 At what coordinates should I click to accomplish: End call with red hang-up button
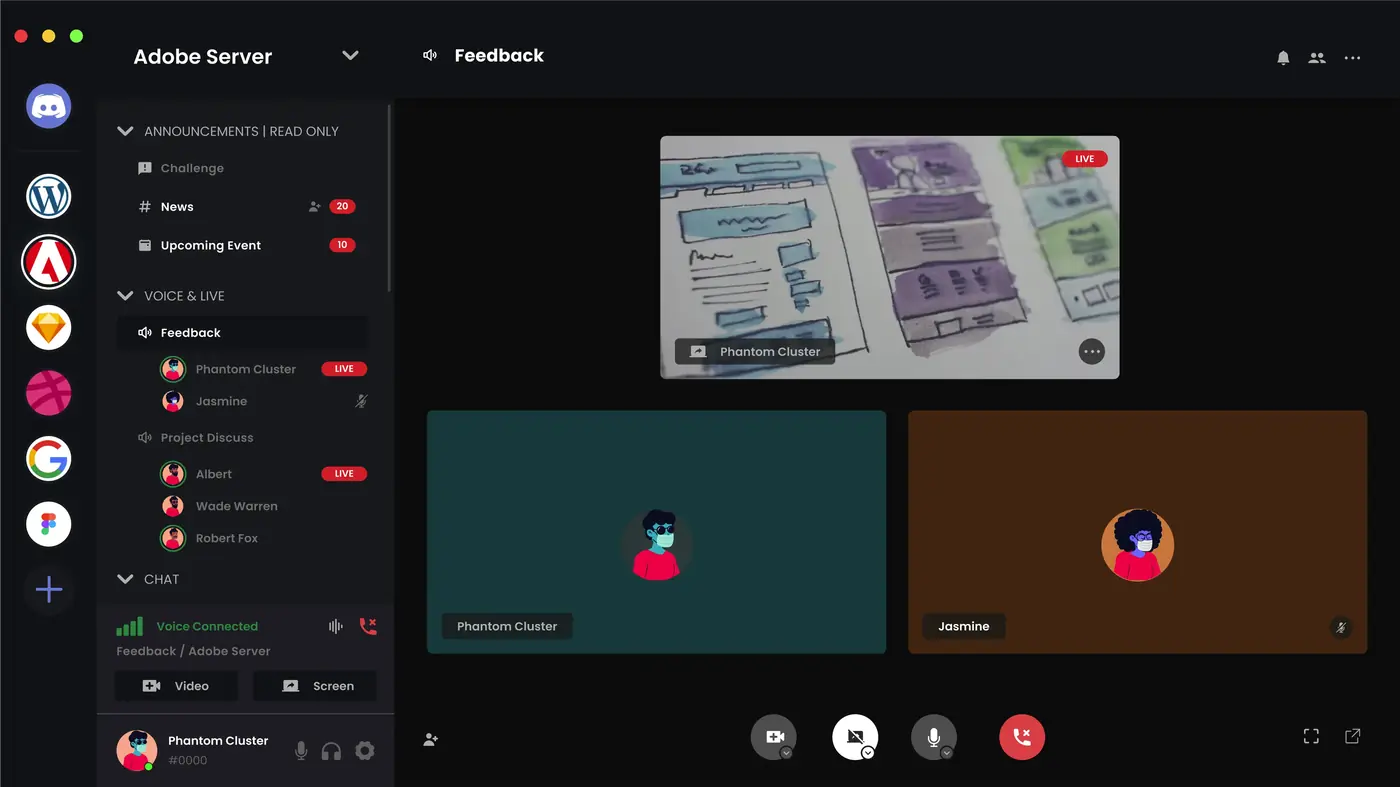[1022, 737]
